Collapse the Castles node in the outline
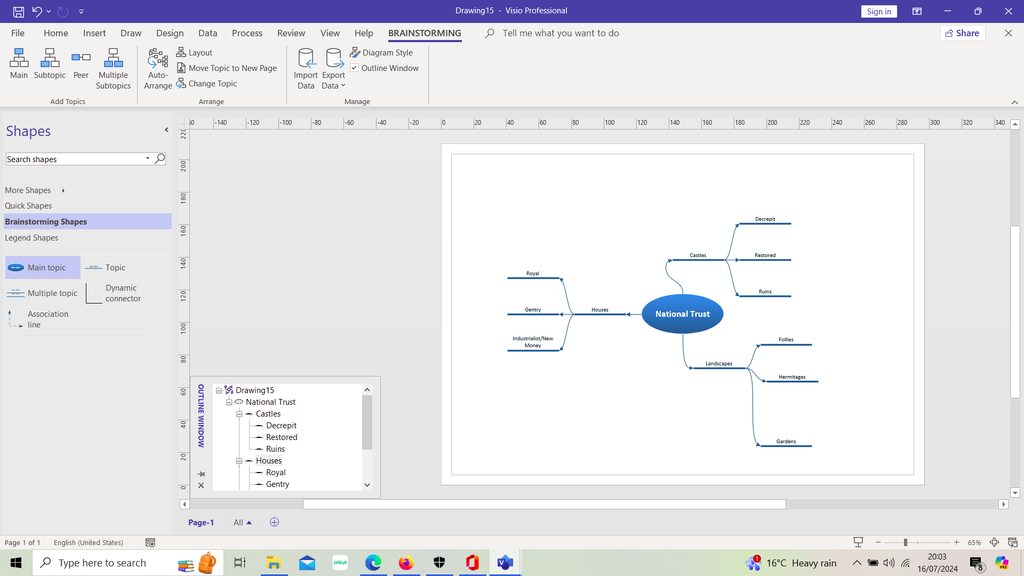The width and height of the screenshot is (1024, 576). pyautogui.click(x=239, y=414)
